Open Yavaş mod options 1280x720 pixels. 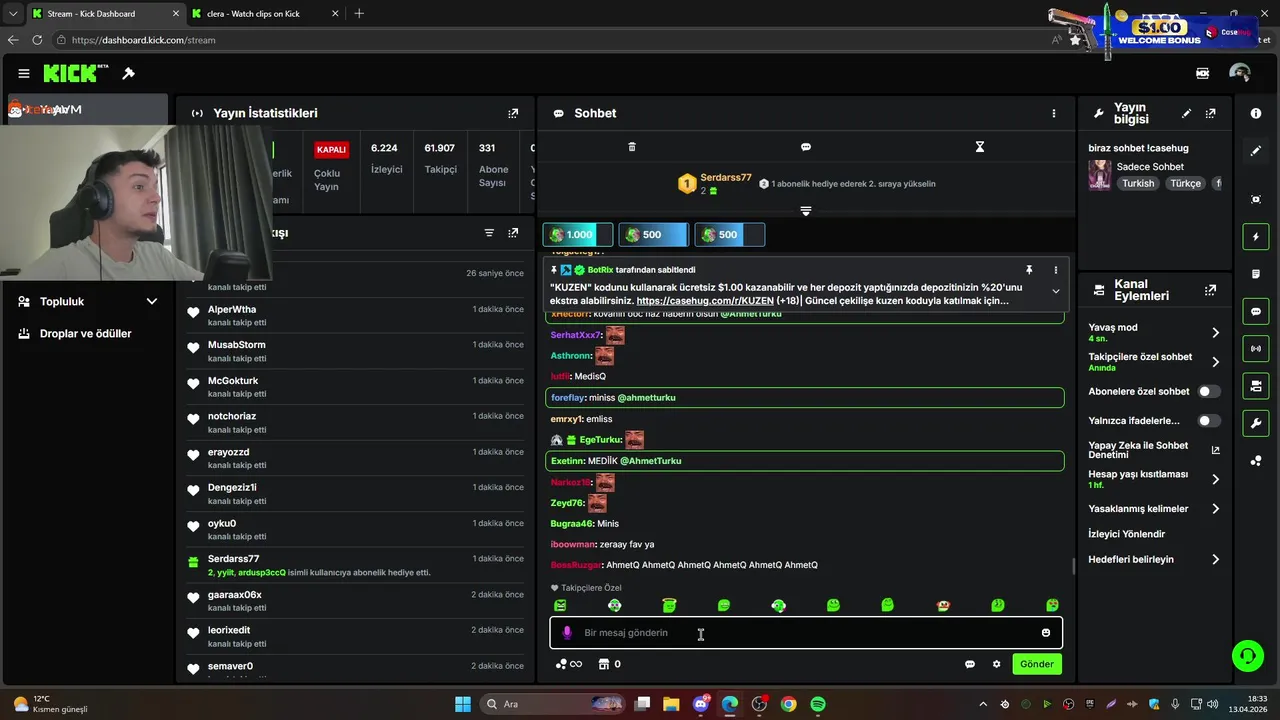coord(1154,332)
